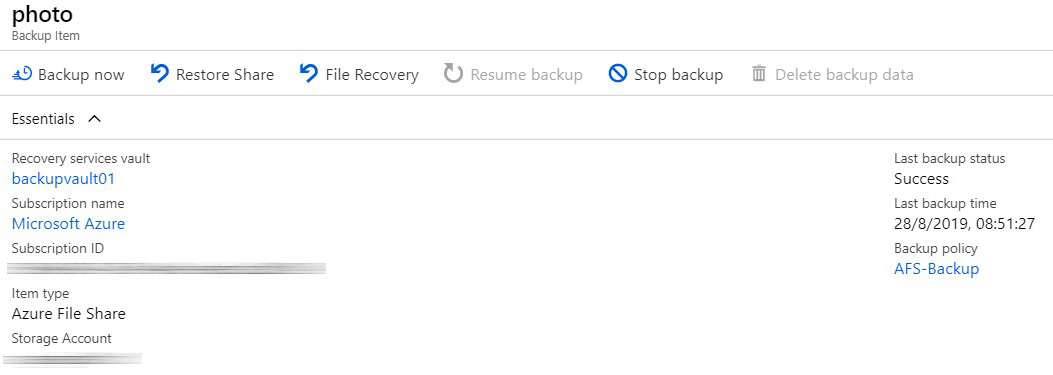Collapse the Essentials section chevron
Screen dimensions: 1053x375
95,119
